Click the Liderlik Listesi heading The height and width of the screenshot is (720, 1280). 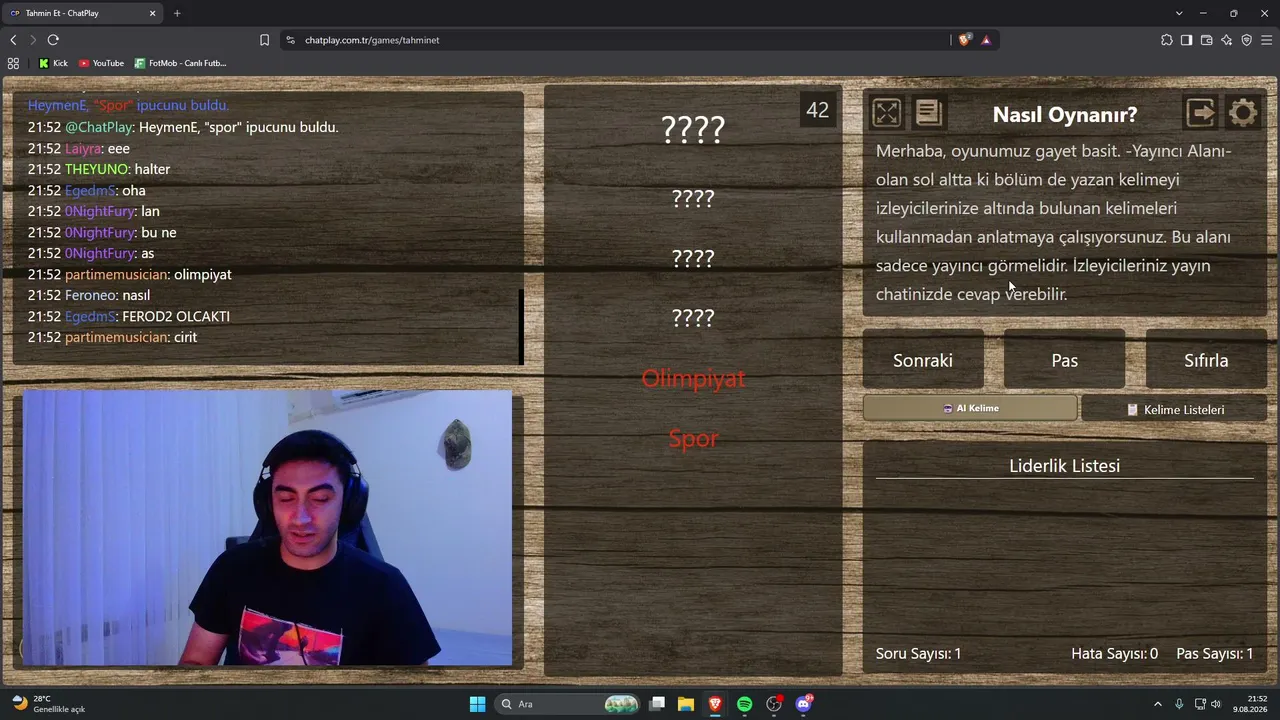point(1064,466)
